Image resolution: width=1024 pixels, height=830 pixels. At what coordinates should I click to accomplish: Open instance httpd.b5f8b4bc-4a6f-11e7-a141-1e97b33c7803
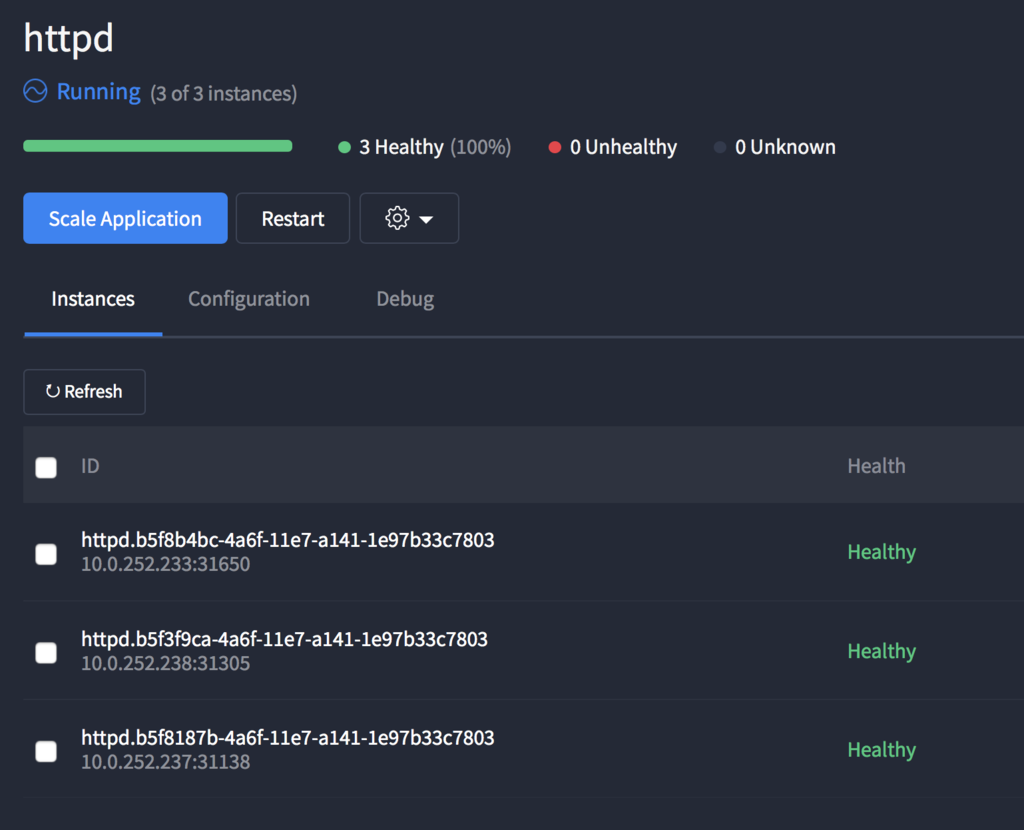point(287,540)
